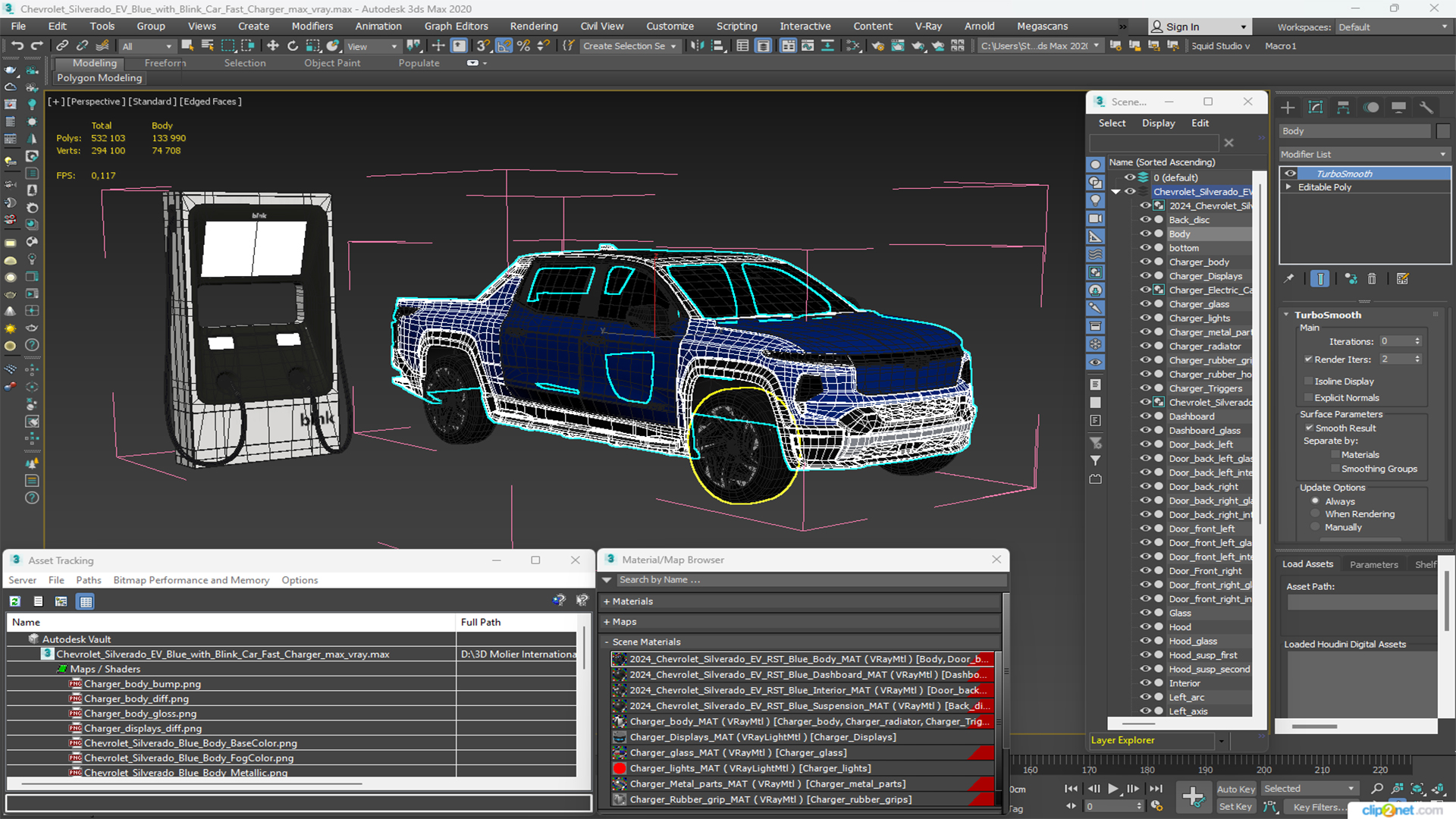Activate the Select and Move tool
Viewport: 1456px width, 819px height.
tap(272, 45)
